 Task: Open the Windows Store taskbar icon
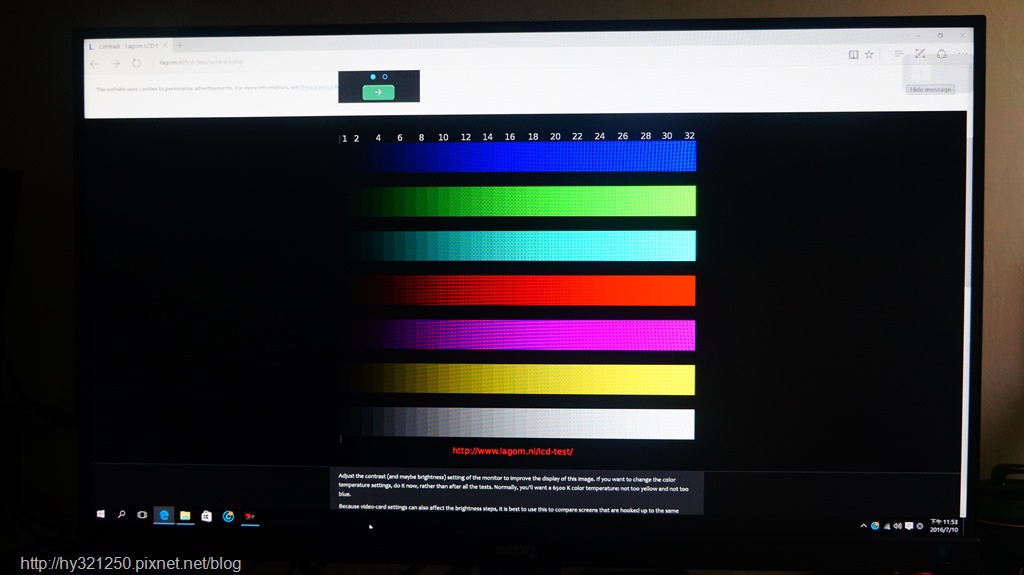[x=206, y=516]
